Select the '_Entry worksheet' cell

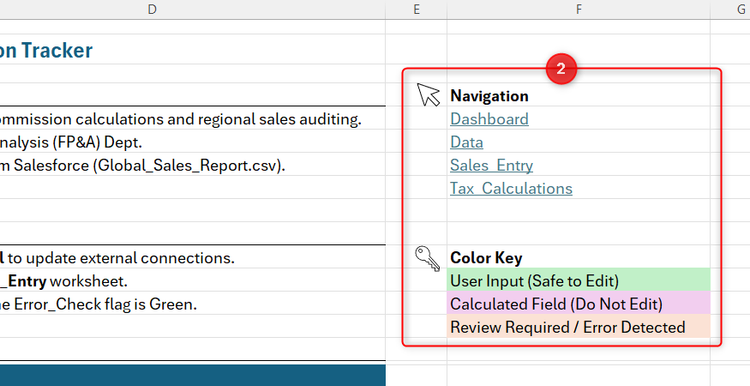193,280
